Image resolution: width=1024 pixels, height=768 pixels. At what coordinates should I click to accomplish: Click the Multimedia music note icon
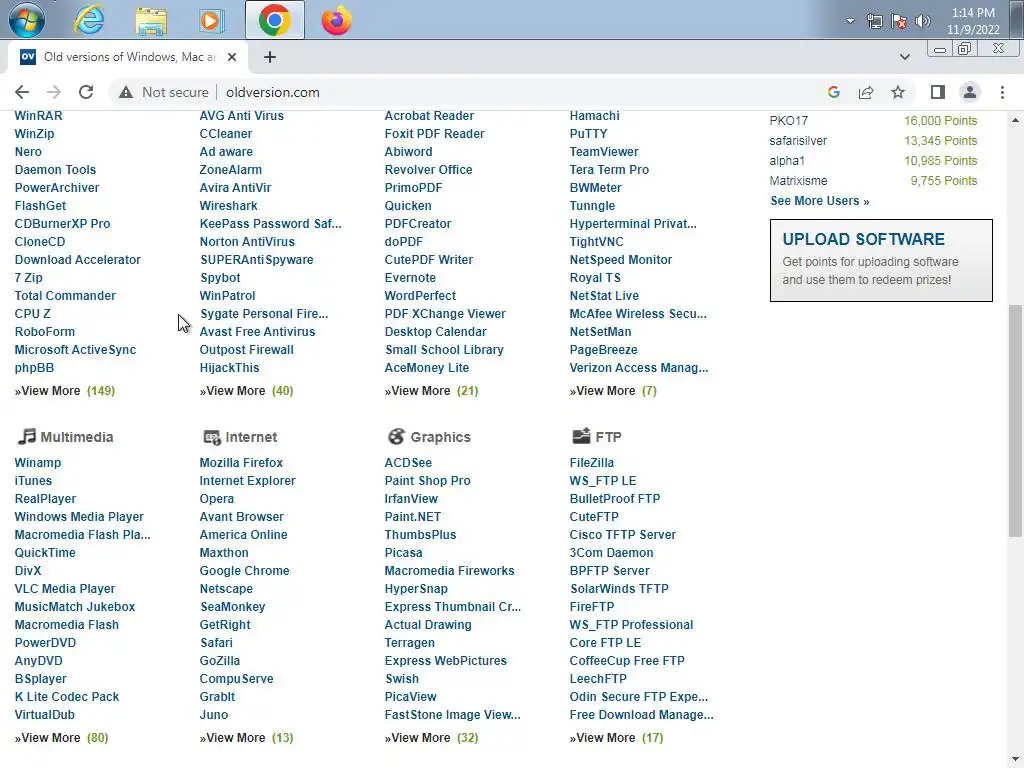[x=26, y=436]
